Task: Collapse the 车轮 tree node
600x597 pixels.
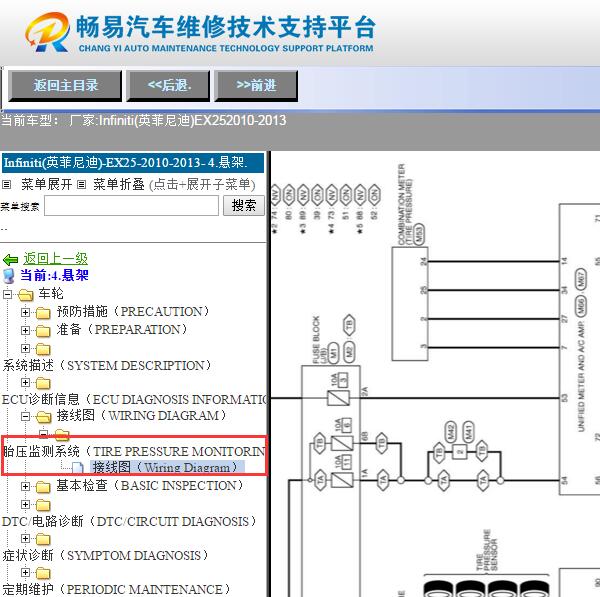Action: [7, 294]
